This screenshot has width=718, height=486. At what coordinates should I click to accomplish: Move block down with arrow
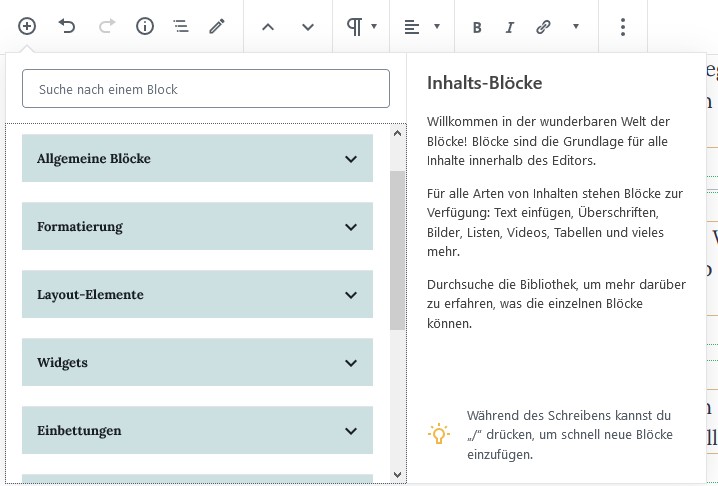tap(308, 27)
